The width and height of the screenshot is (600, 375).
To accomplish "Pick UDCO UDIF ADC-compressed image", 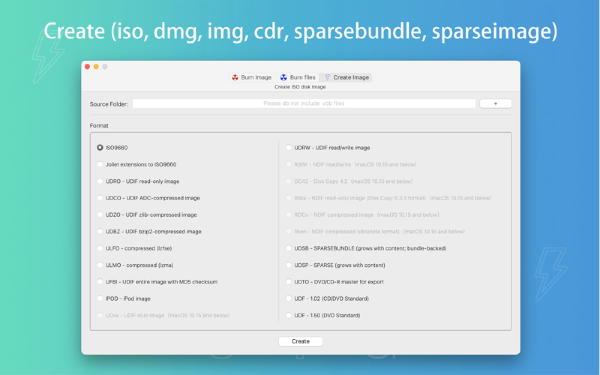I will [148, 198].
